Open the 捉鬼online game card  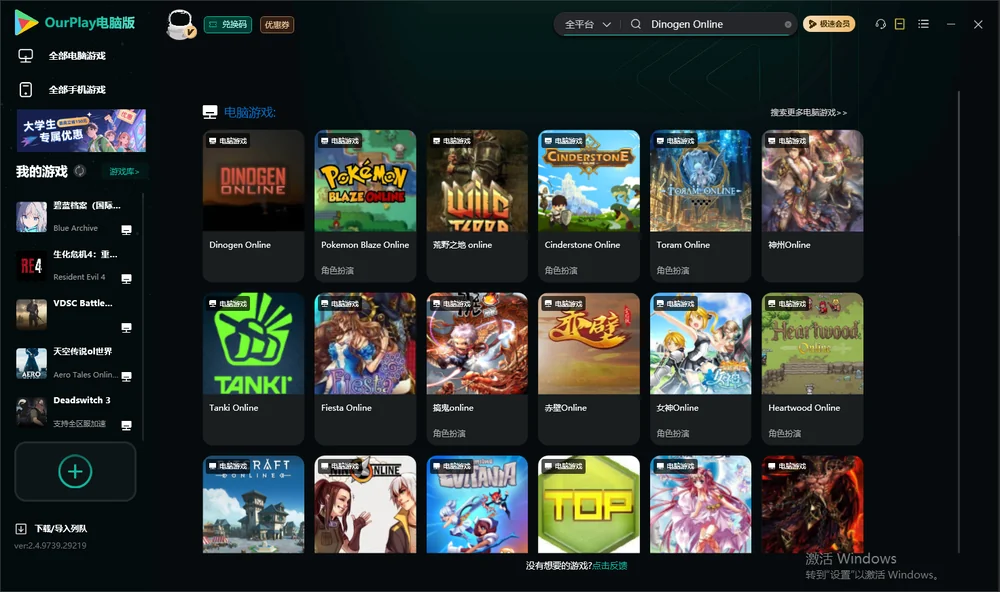477,369
